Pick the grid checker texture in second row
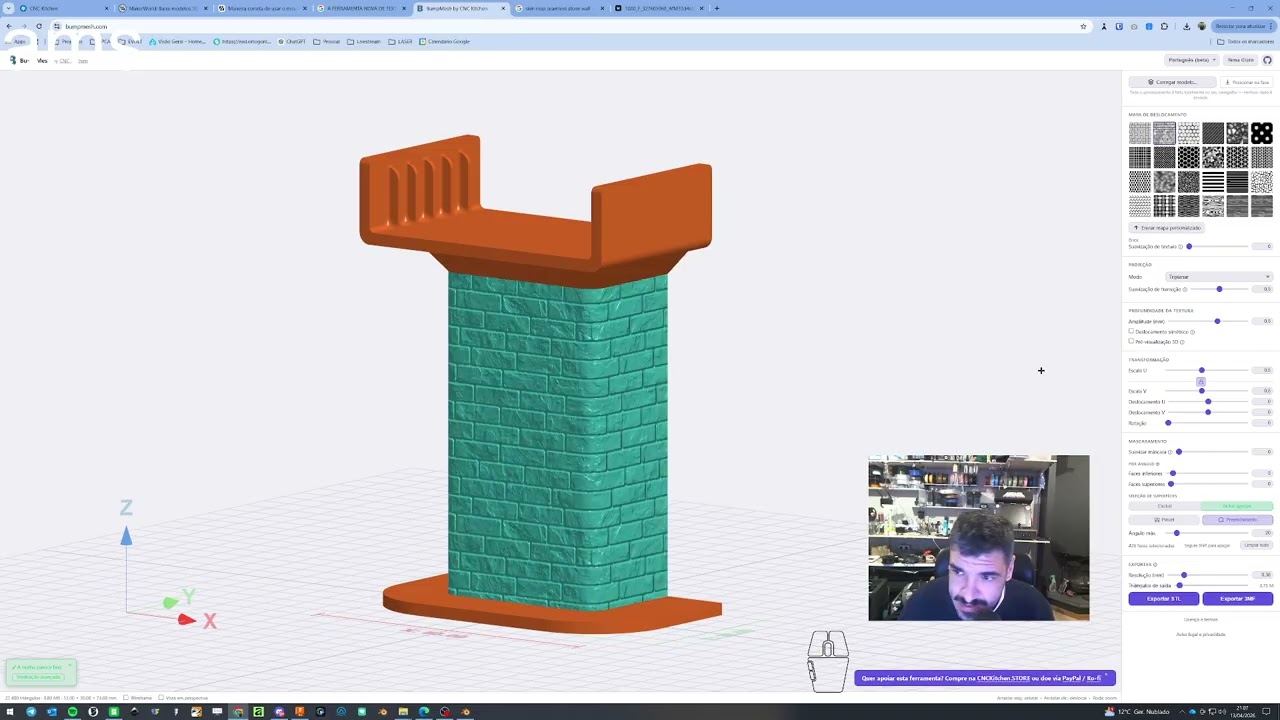 [1140, 157]
